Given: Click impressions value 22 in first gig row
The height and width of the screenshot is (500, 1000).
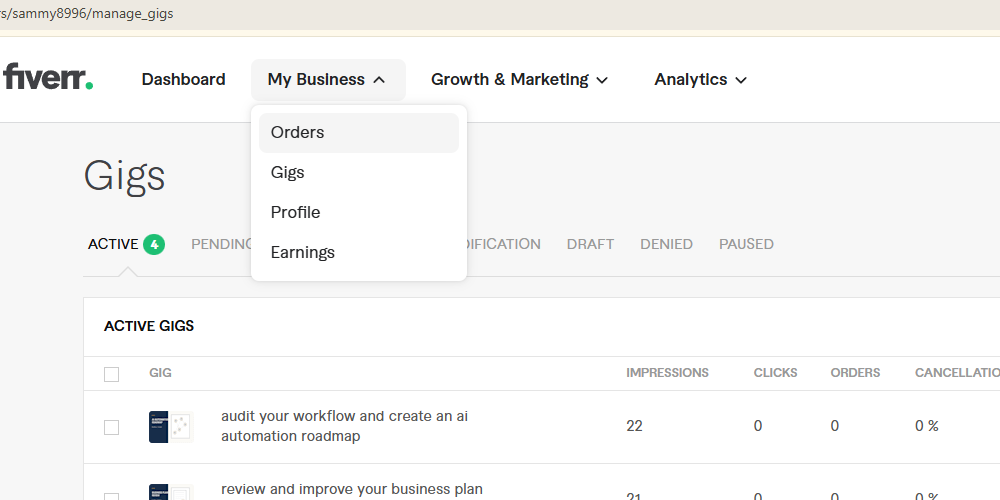Looking at the screenshot, I should point(634,426).
